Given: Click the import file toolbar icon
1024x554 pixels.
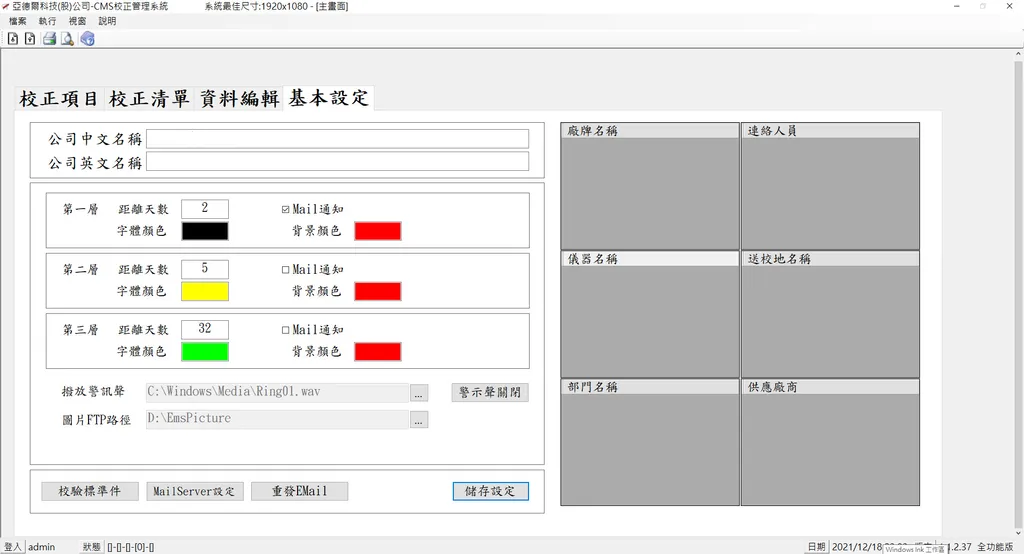Looking at the screenshot, I should (x=13, y=39).
